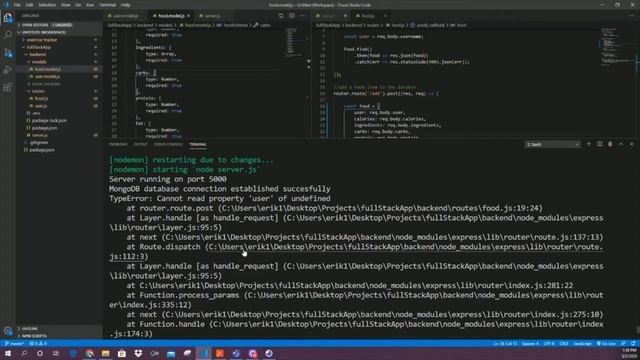The image size is (640, 360).
Task: Kill terminal with trash icon
Action: tap(610, 144)
